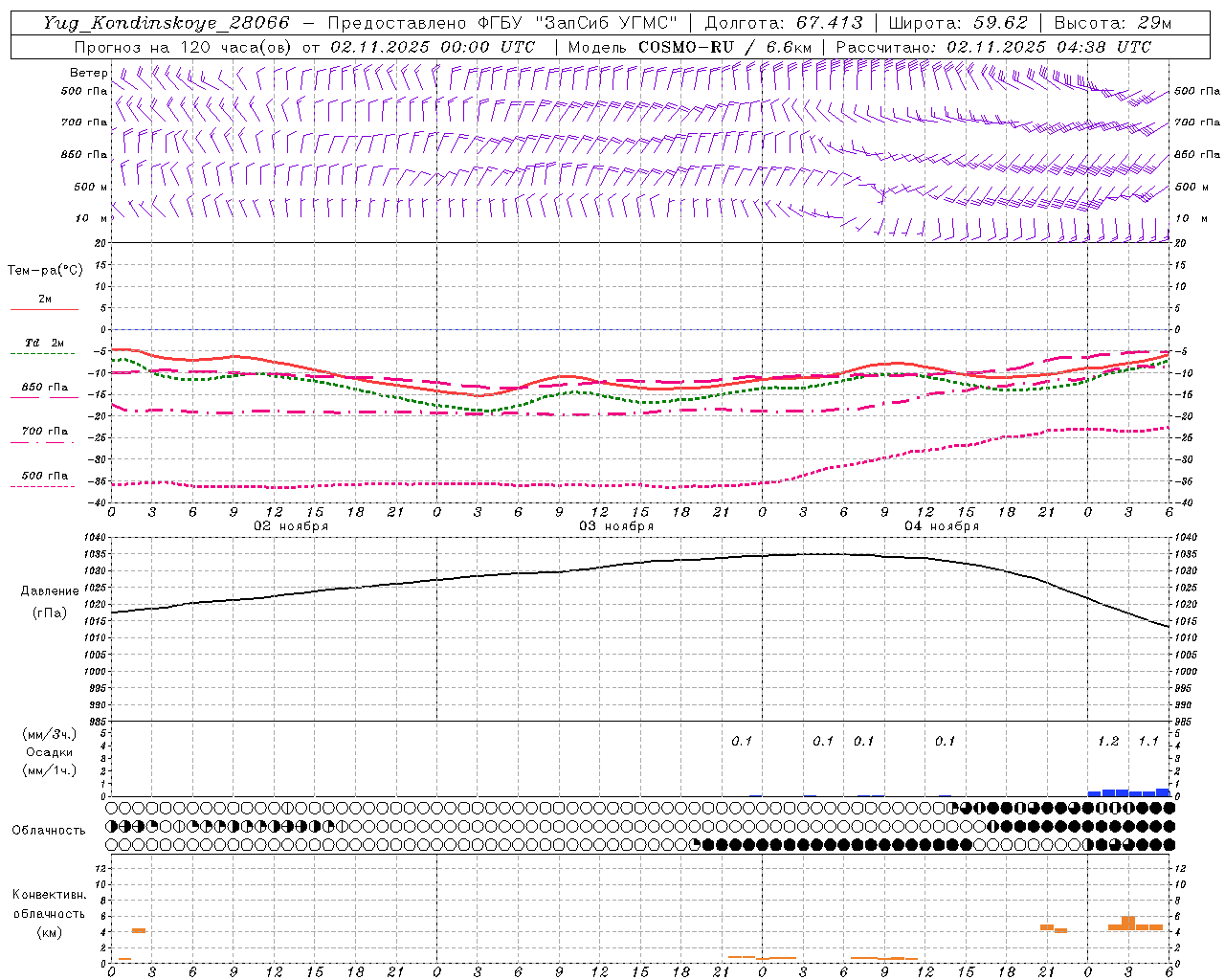Image resolution: width=1225 pixels, height=980 pixels.
Task: Click the '(мм/1ч.)' precipitation unit label
Action: click(50, 770)
